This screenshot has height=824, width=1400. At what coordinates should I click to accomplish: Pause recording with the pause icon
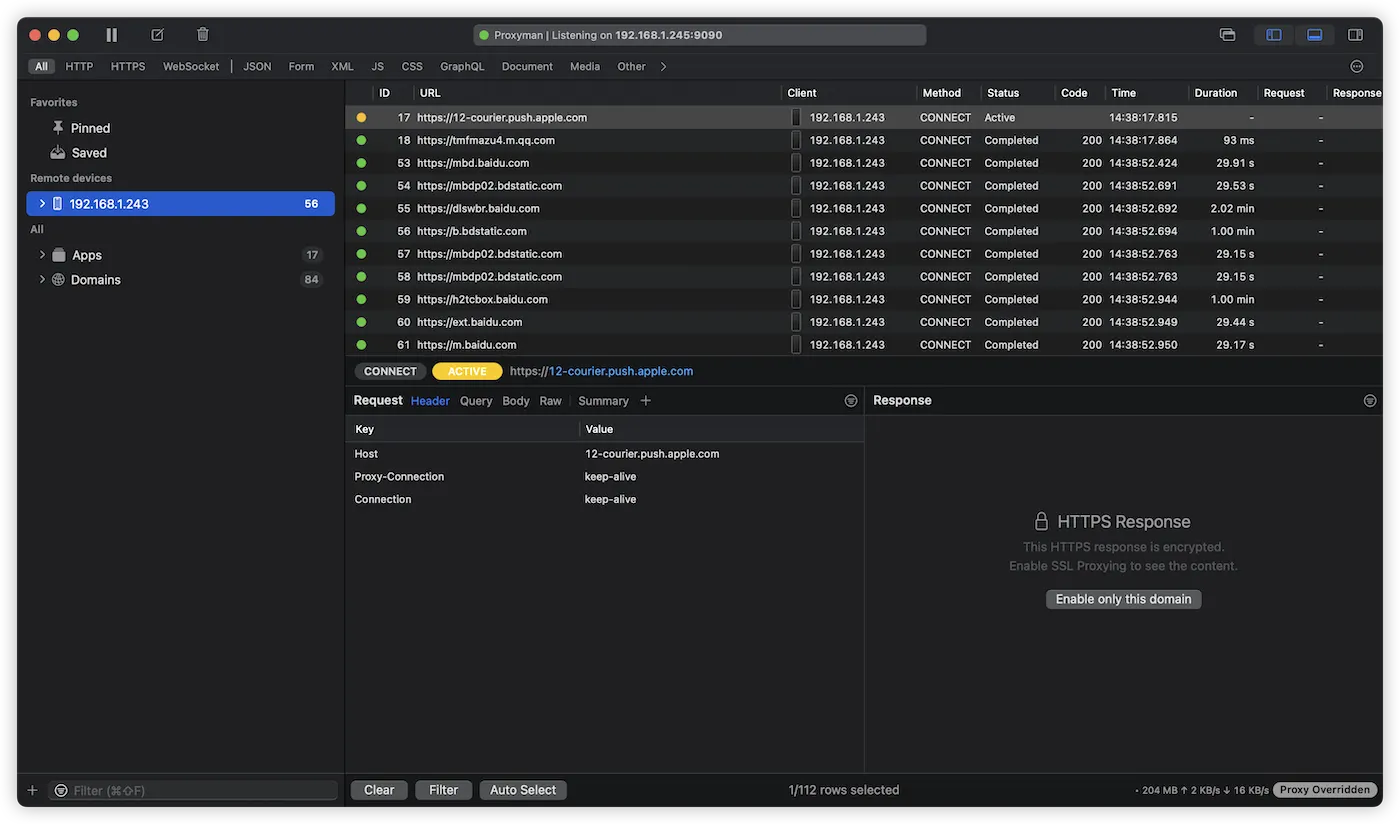click(x=112, y=35)
